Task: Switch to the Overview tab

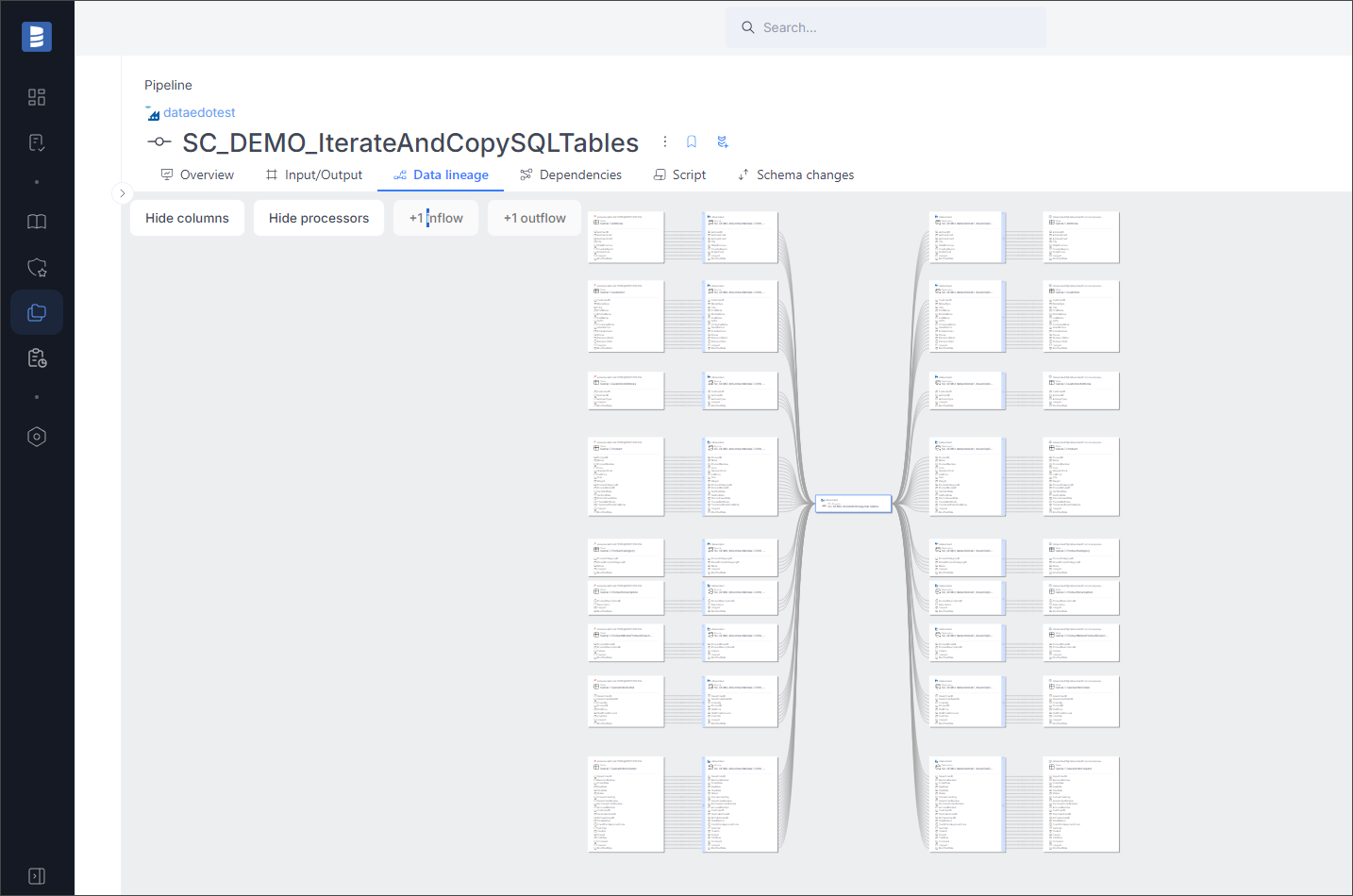Action: coord(197,174)
